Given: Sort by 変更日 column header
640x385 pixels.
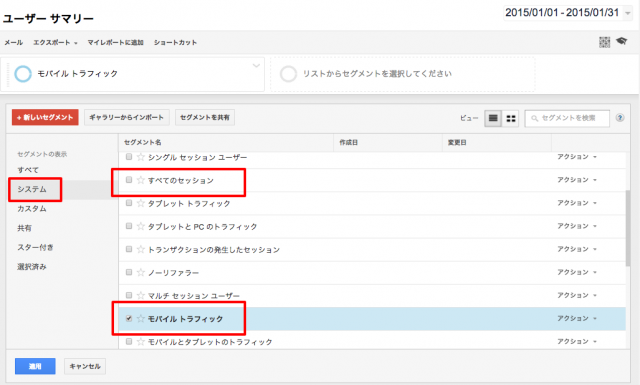Looking at the screenshot, I should (x=457, y=142).
